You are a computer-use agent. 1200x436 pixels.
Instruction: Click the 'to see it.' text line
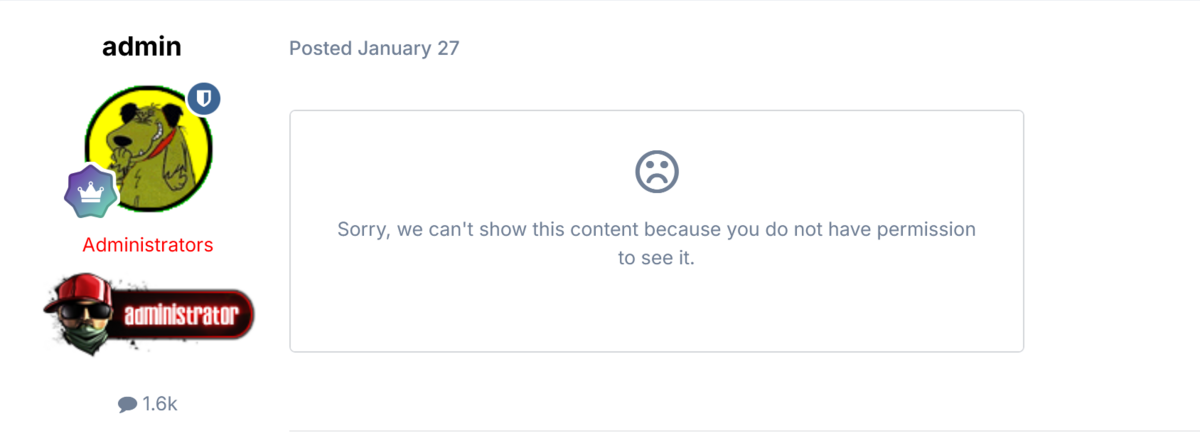[656, 257]
